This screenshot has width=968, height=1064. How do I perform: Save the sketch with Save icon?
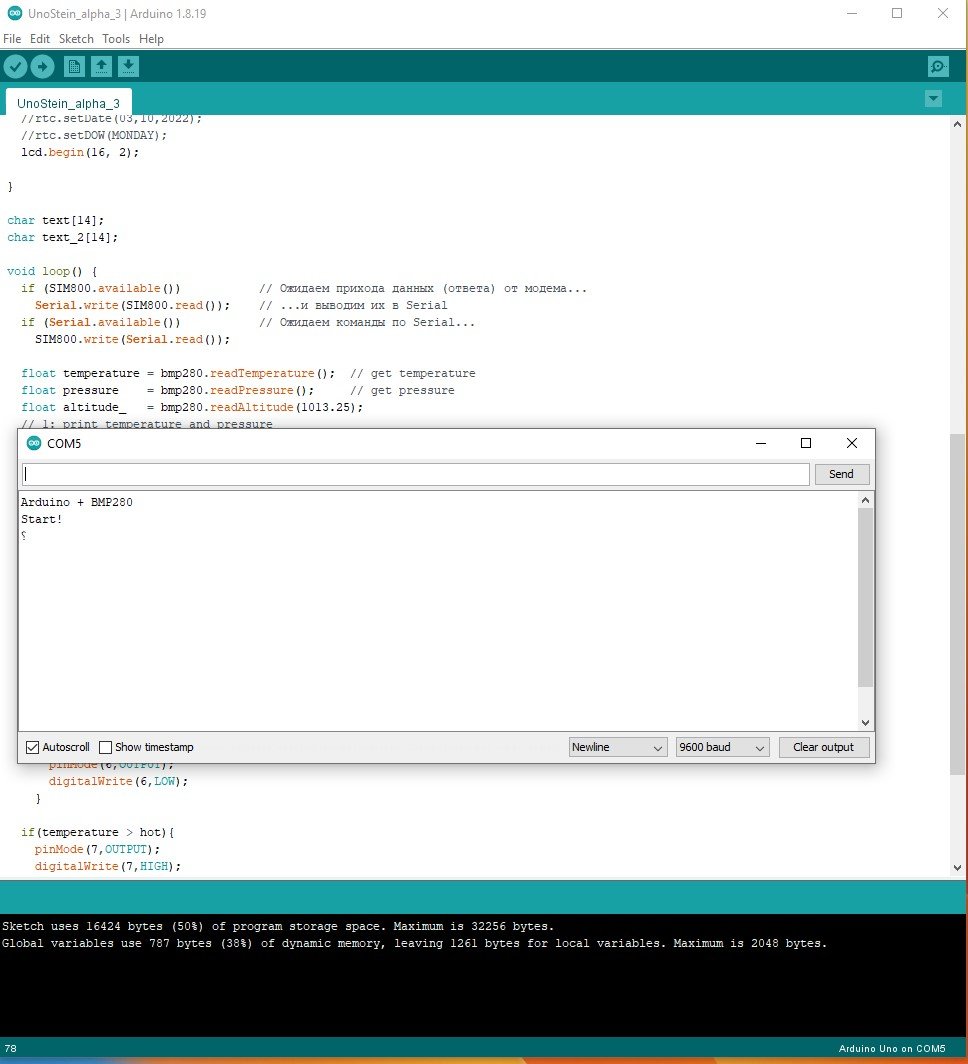[128, 67]
